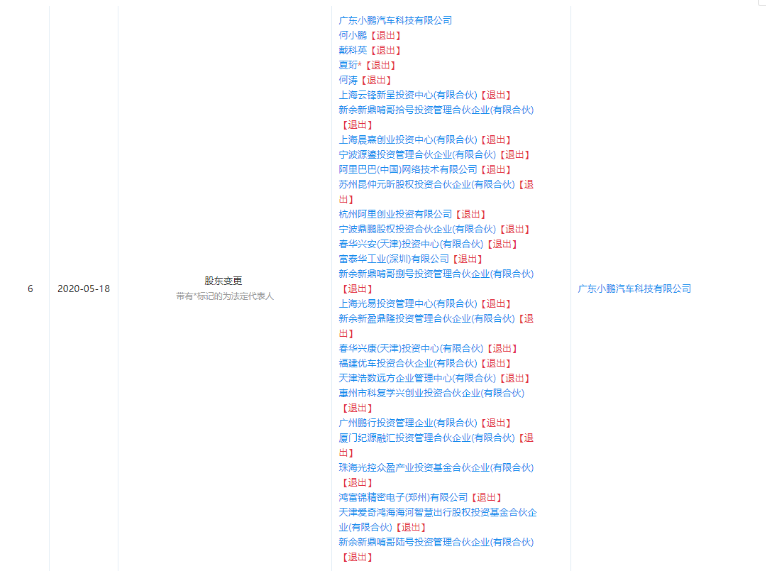Select the note 带有*标记的为法定代表人
Image resolution: width=766 pixels, height=573 pixels.
(225, 296)
